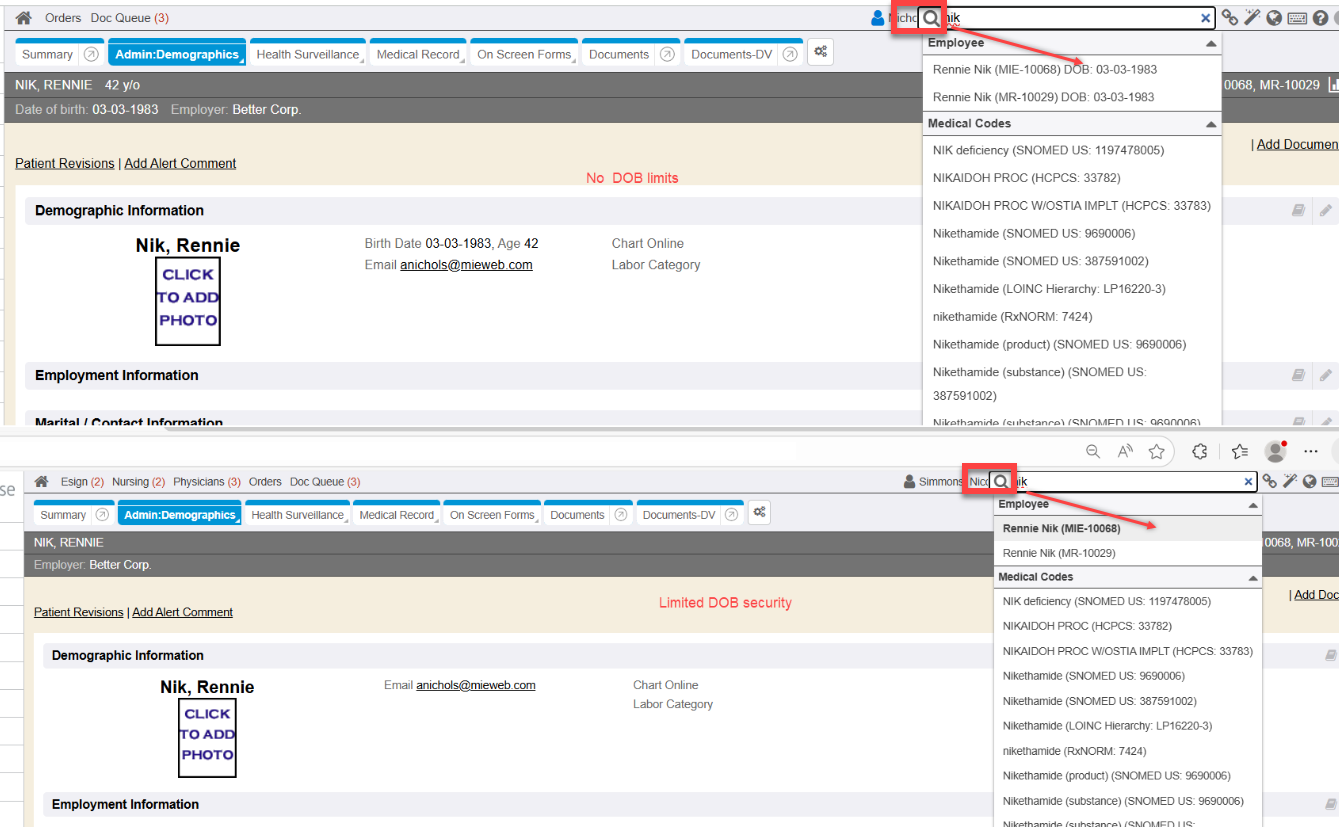Collapse Medical Codes section below DOB results

(1211, 124)
